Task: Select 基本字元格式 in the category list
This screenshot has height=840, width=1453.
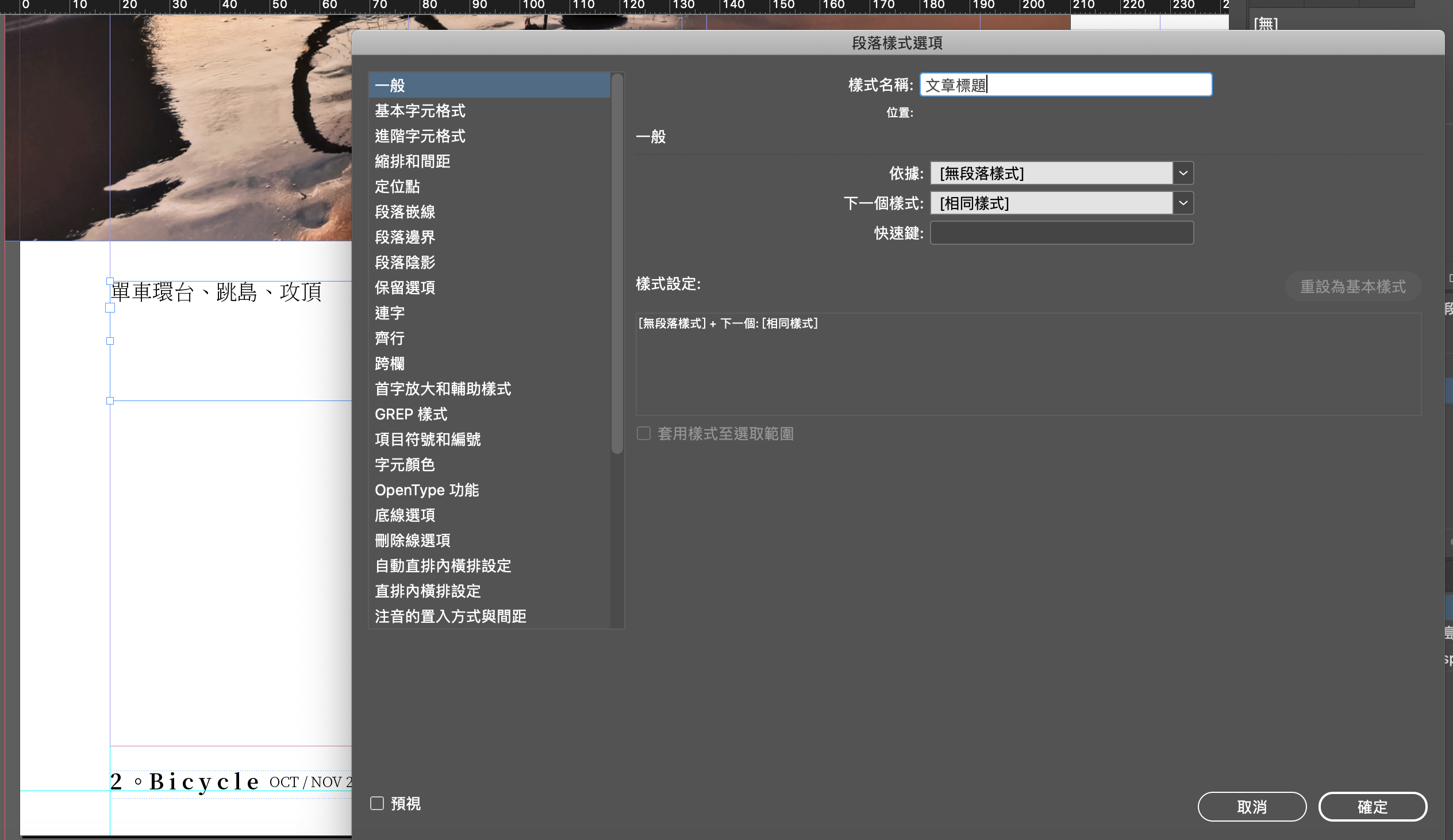Action: (420, 111)
